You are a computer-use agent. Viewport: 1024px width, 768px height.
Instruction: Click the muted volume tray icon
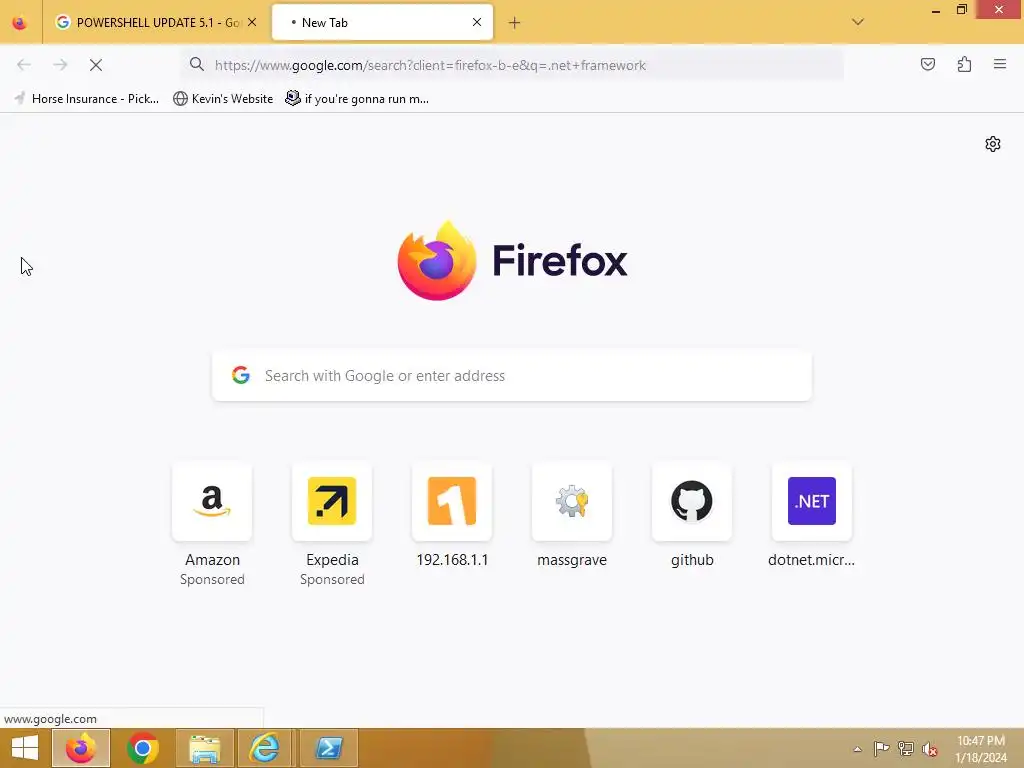tap(930, 748)
